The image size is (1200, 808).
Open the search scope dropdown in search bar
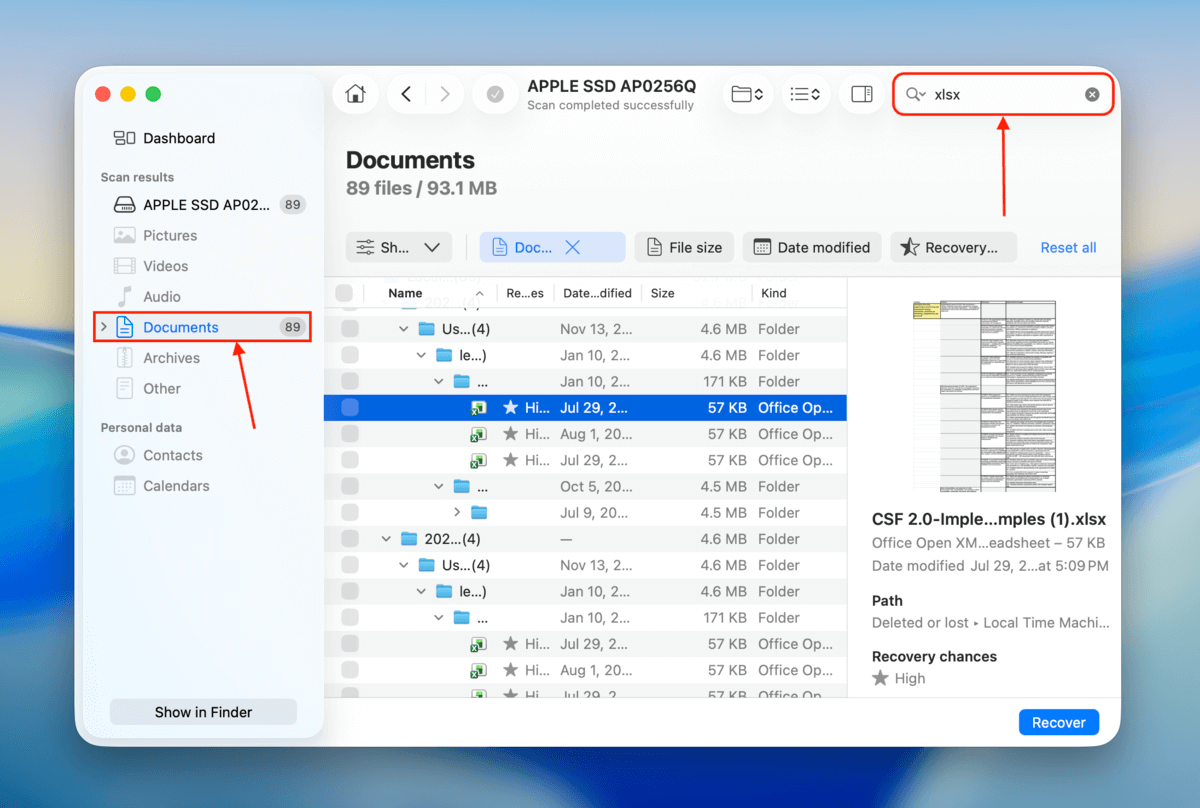tap(916, 93)
